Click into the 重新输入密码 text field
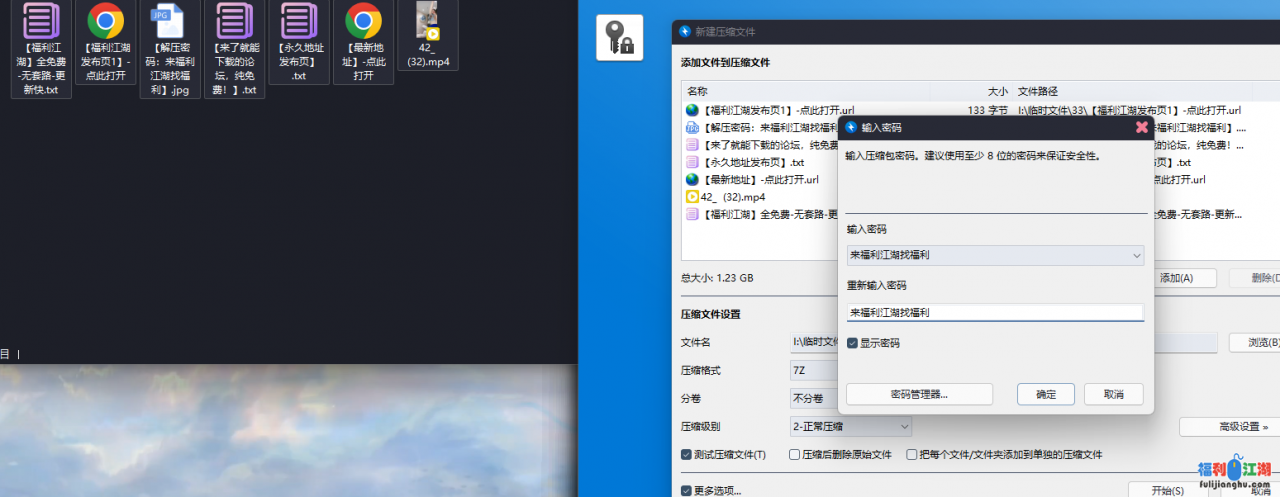1280x497 pixels. (994, 313)
